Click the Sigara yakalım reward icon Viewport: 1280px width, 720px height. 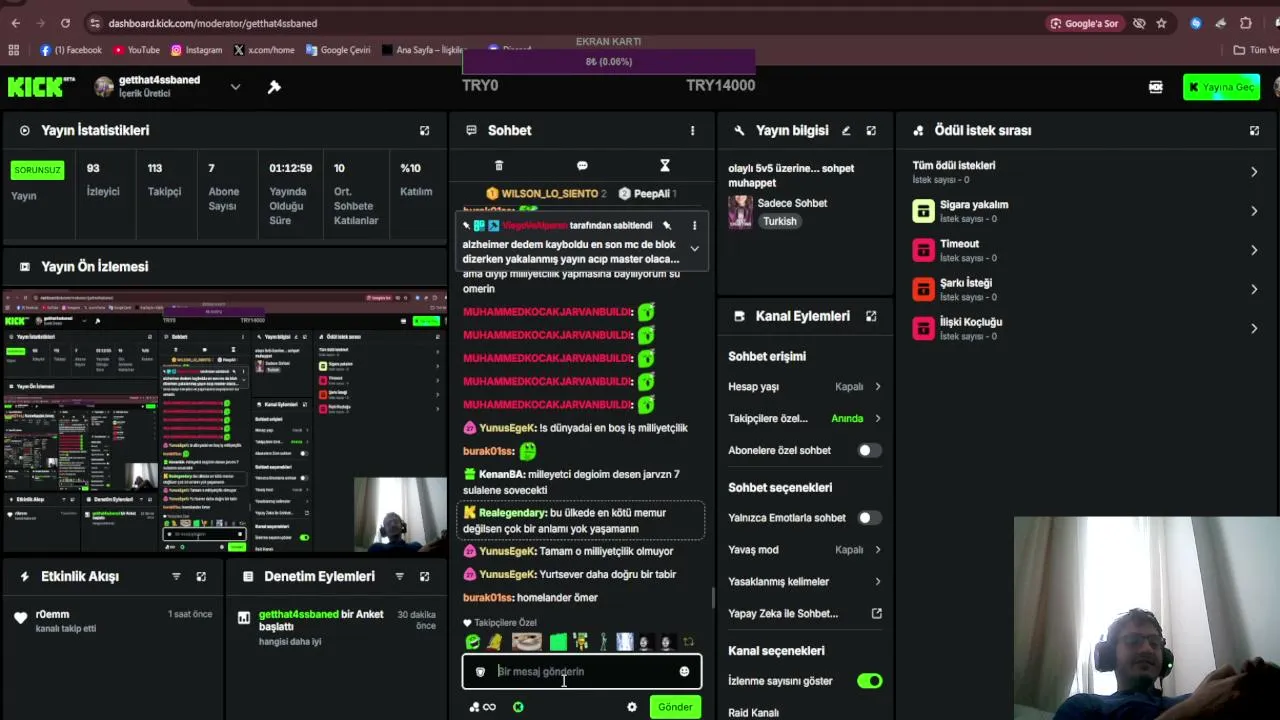click(923, 211)
